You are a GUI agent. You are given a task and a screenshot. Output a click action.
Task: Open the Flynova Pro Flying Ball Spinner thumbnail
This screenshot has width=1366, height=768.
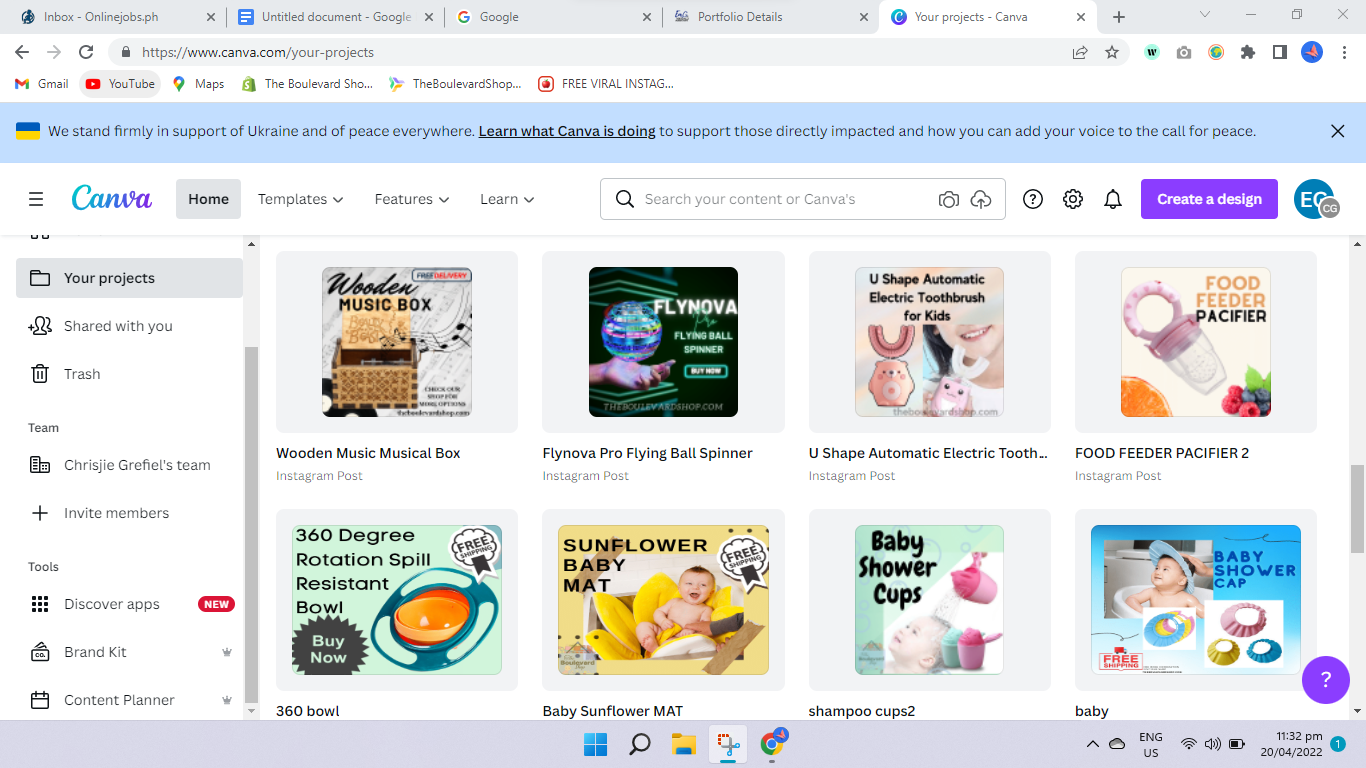pyautogui.click(x=663, y=342)
